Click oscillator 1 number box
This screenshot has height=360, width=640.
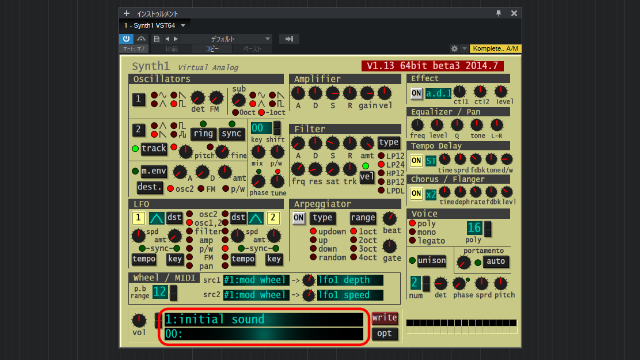pyautogui.click(x=138, y=99)
